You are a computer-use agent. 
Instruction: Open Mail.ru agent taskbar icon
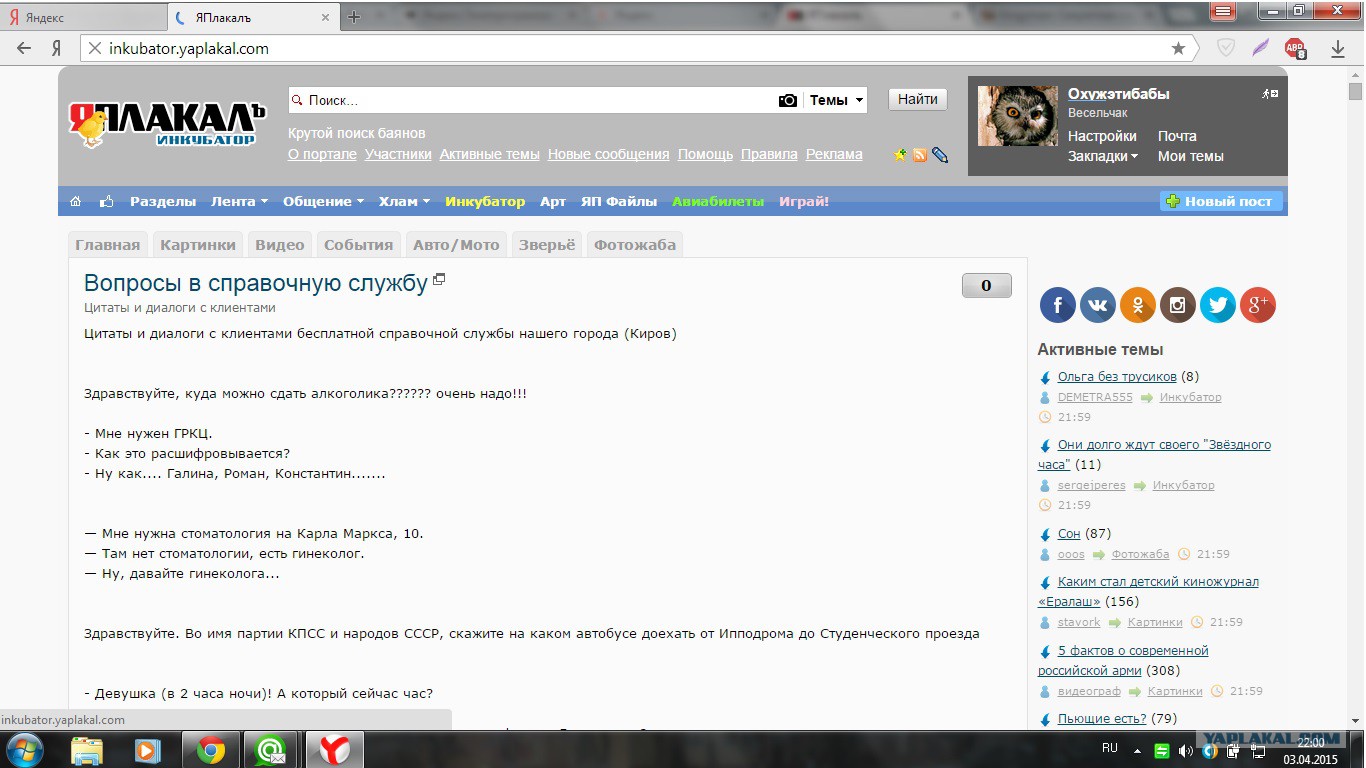click(271, 749)
